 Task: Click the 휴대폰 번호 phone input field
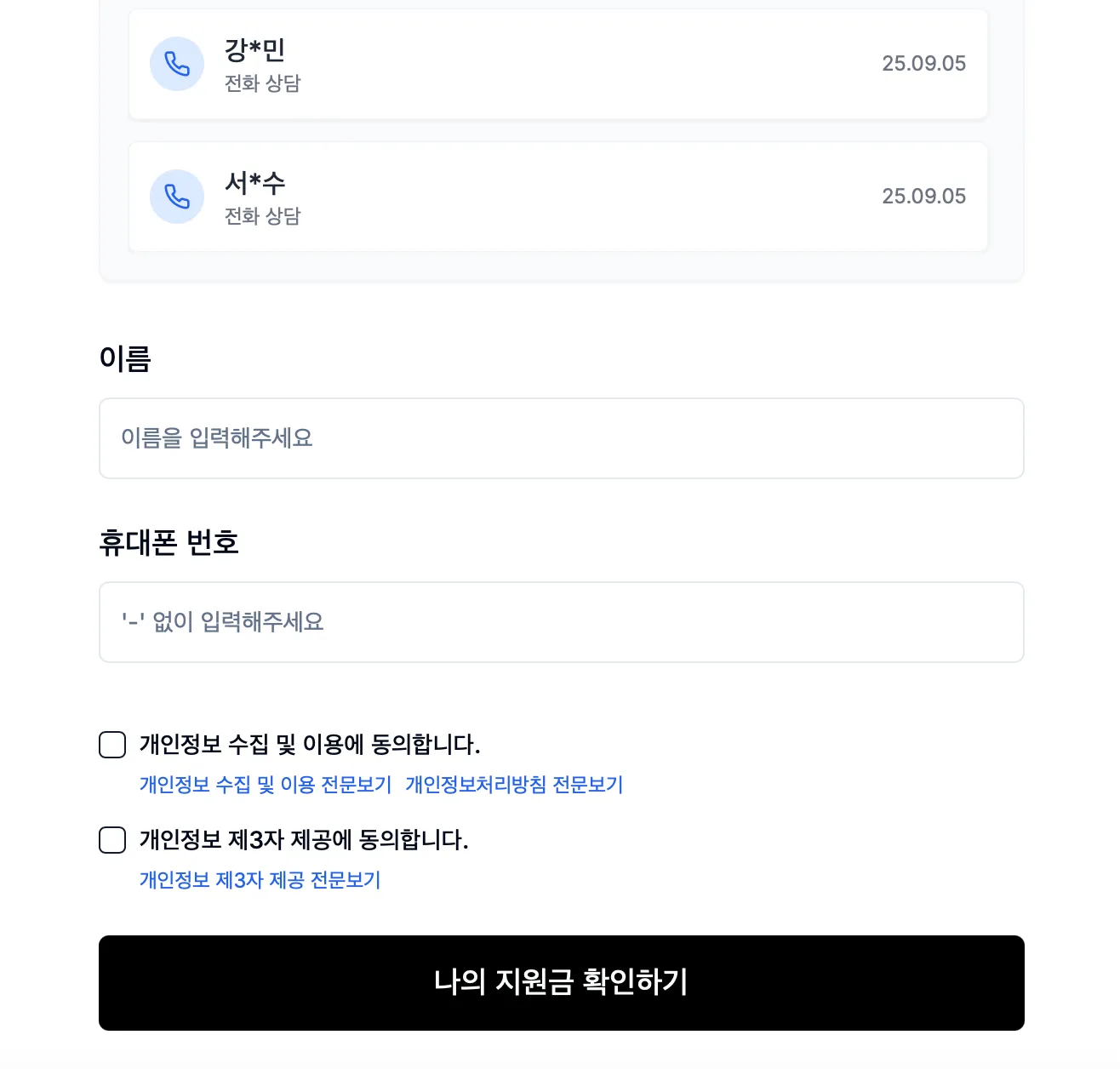pos(560,622)
